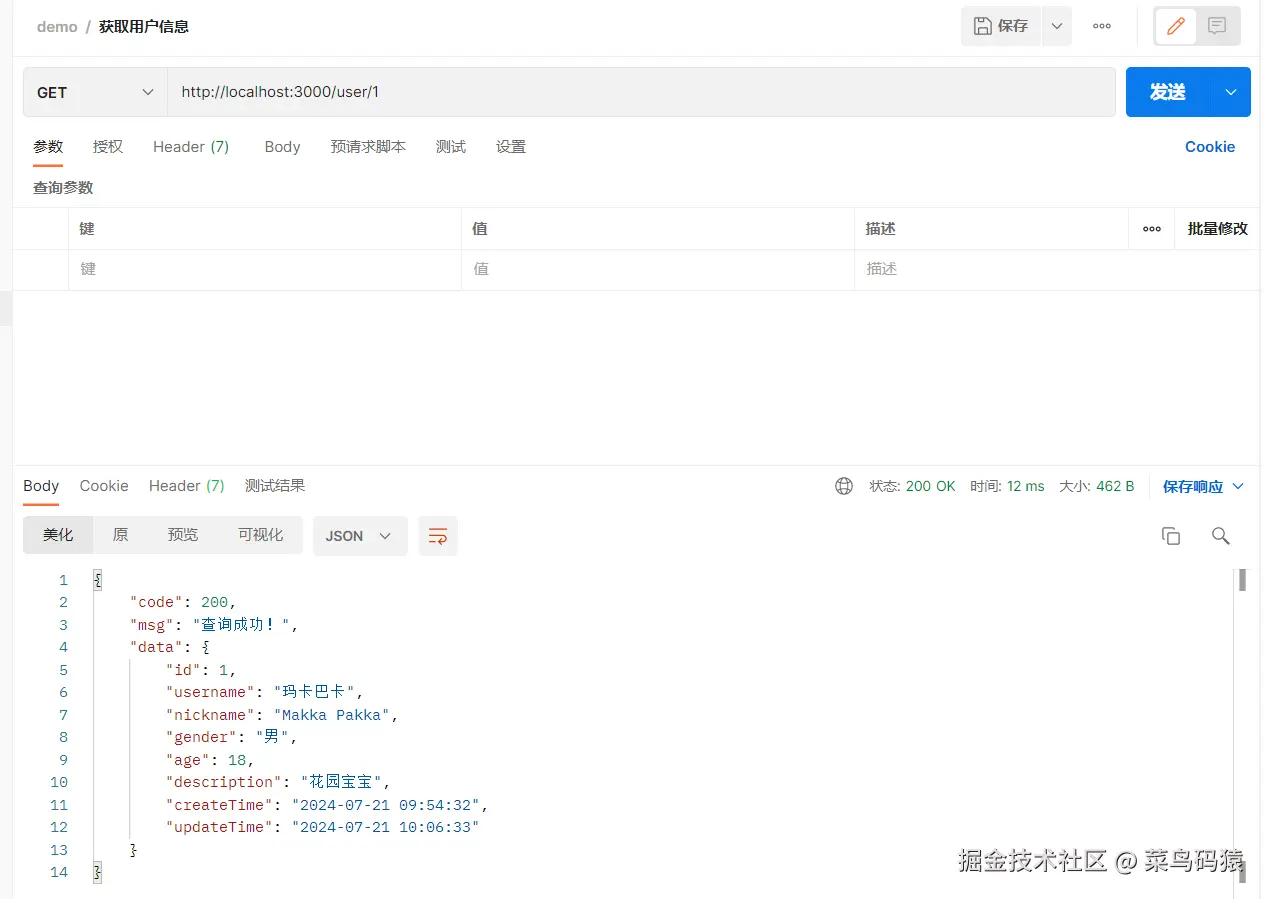Click the "gender" value 男
The height and width of the screenshot is (899, 1268).
click(273, 737)
